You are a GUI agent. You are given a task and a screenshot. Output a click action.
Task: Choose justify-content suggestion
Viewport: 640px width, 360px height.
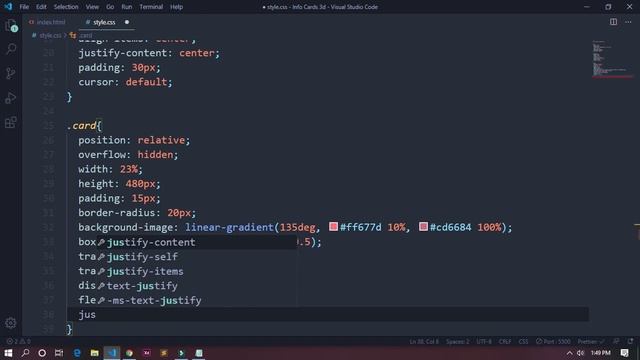point(197,242)
